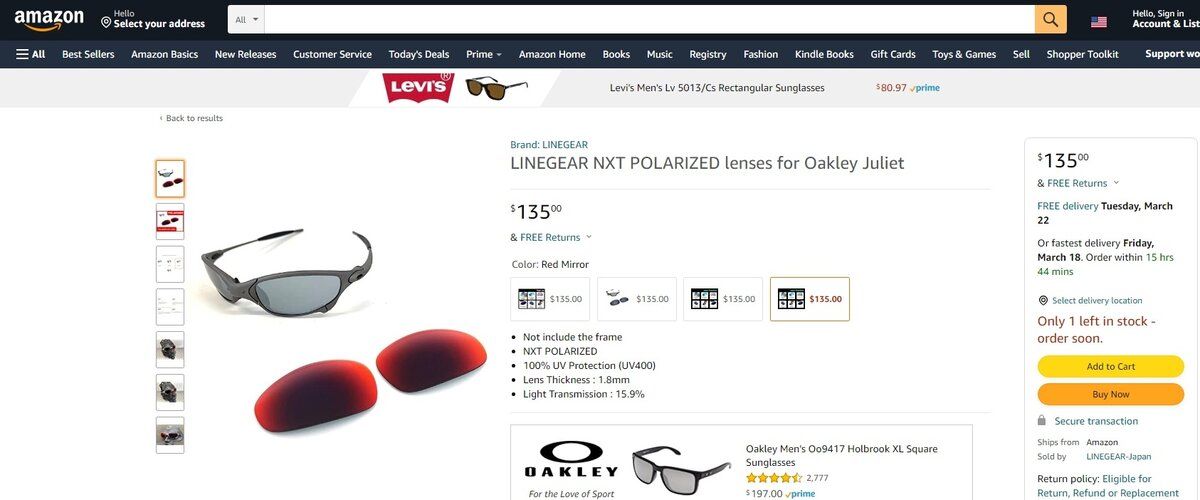The height and width of the screenshot is (500, 1200).
Task: Select the Red Mirror color option
Action: pyautogui.click(x=810, y=299)
